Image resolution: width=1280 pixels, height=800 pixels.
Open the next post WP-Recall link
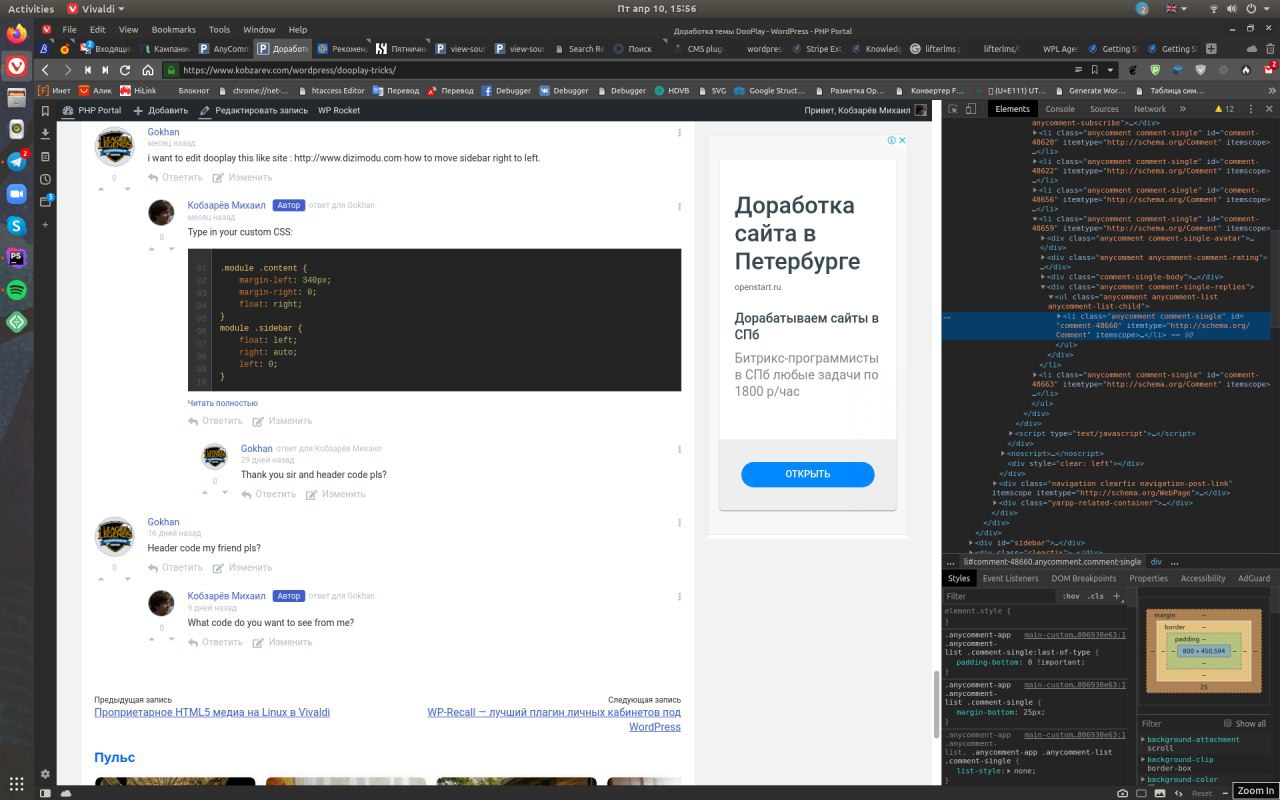pyautogui.click(x=554, y=720)
